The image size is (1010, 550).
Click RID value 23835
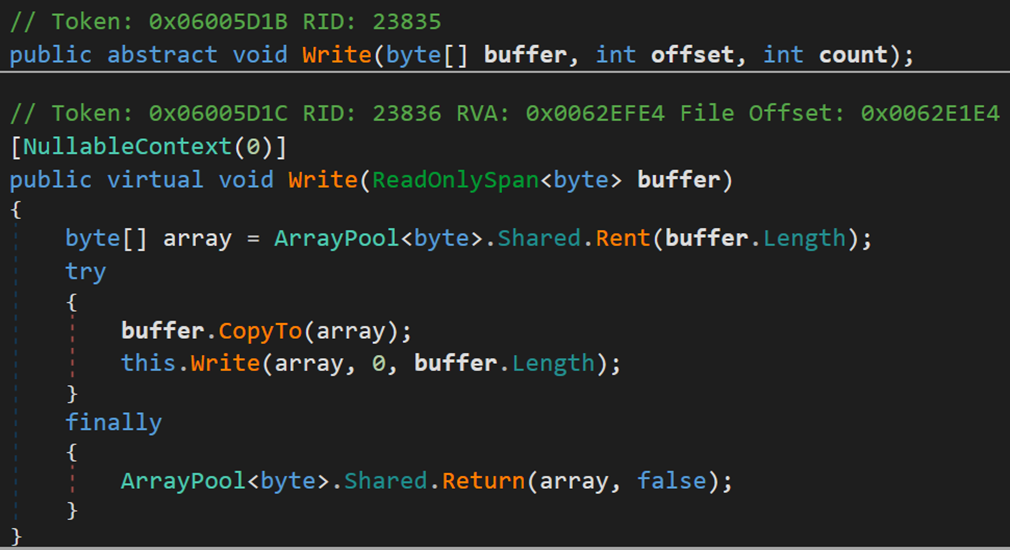tap(407, 22)
